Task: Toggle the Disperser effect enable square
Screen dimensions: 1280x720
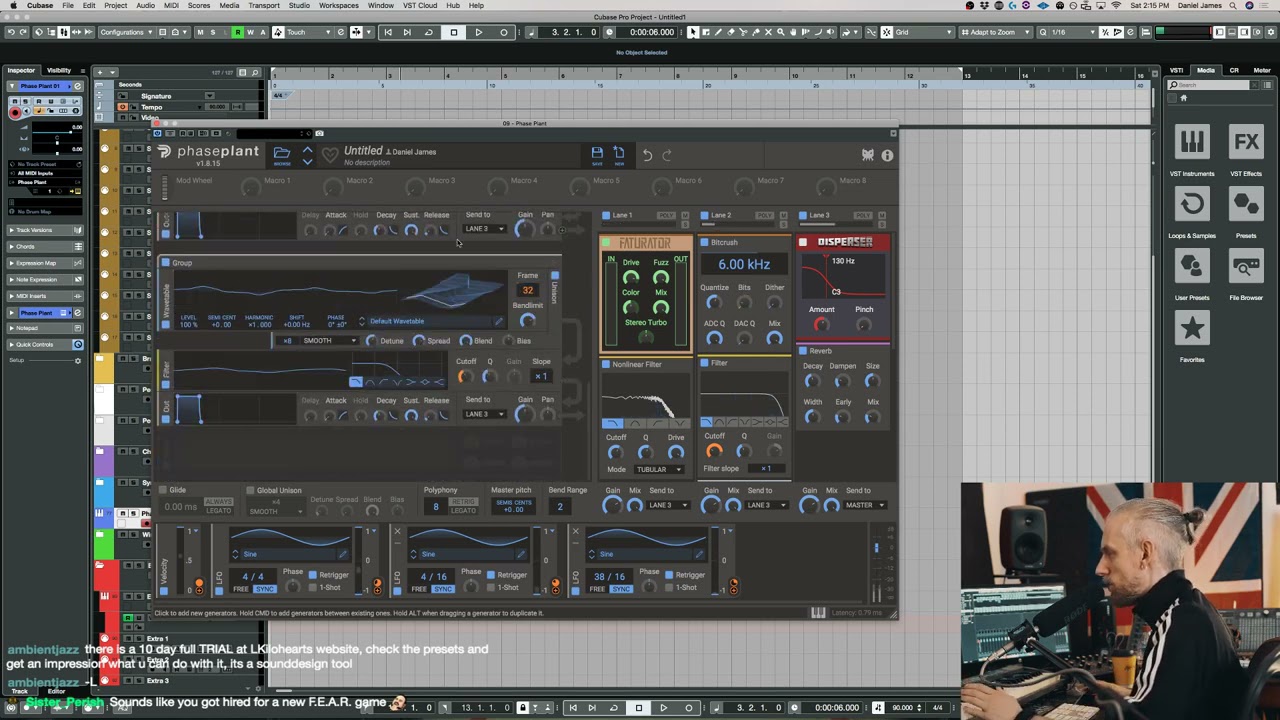Action: tap(803, 242)
